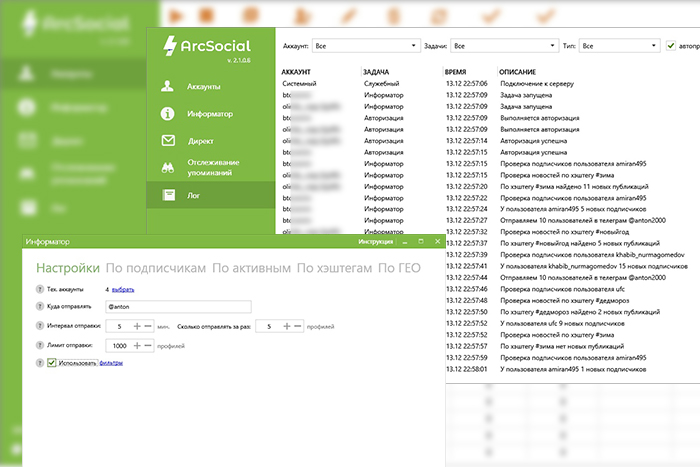Open the Инструкция link in title bar

point(375,242)
